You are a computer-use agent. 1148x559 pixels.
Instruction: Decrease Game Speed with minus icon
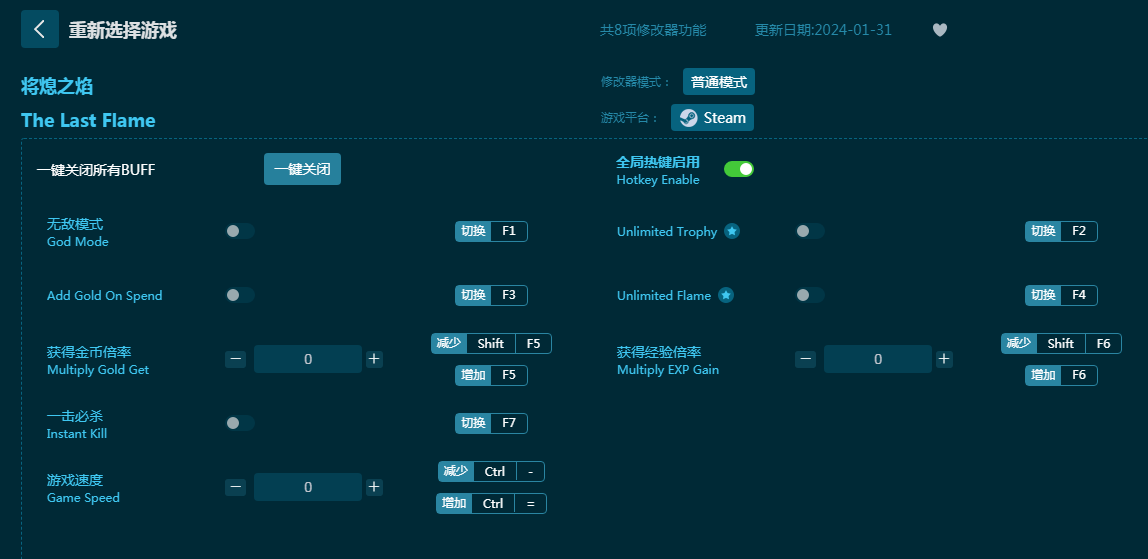(x=235, y=487)
